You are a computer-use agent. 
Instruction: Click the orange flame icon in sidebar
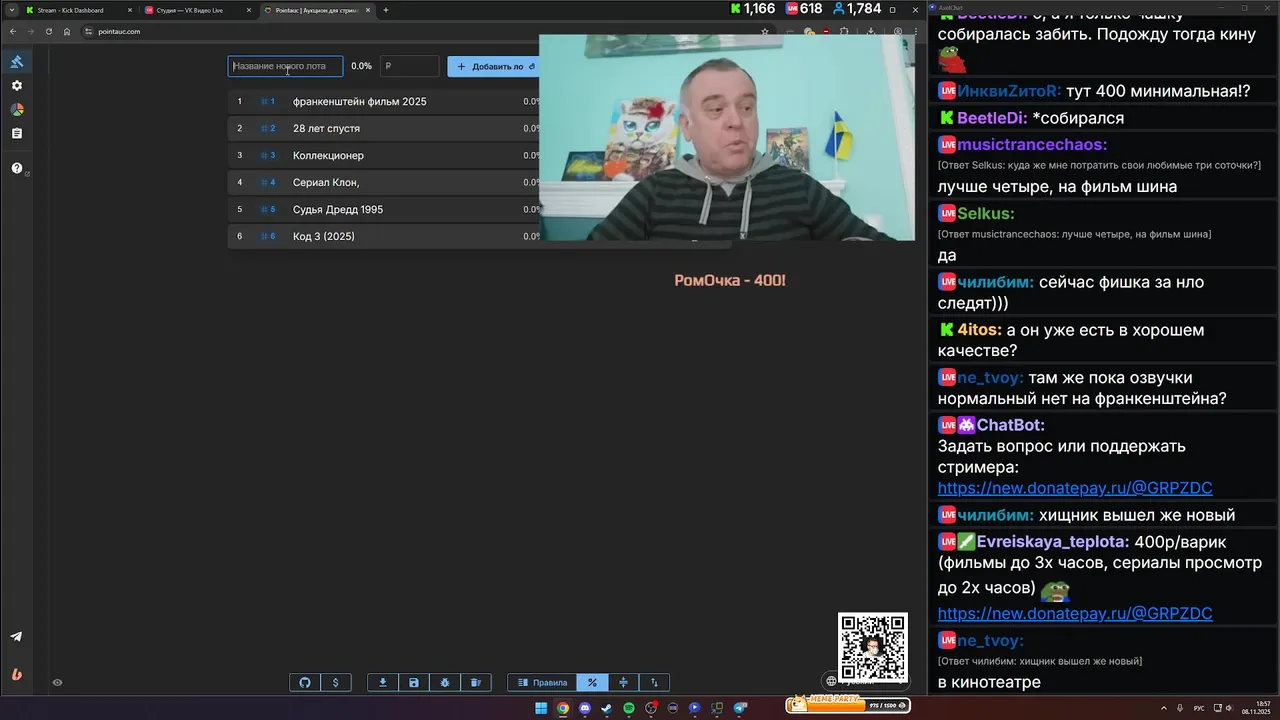pos(17,674)
